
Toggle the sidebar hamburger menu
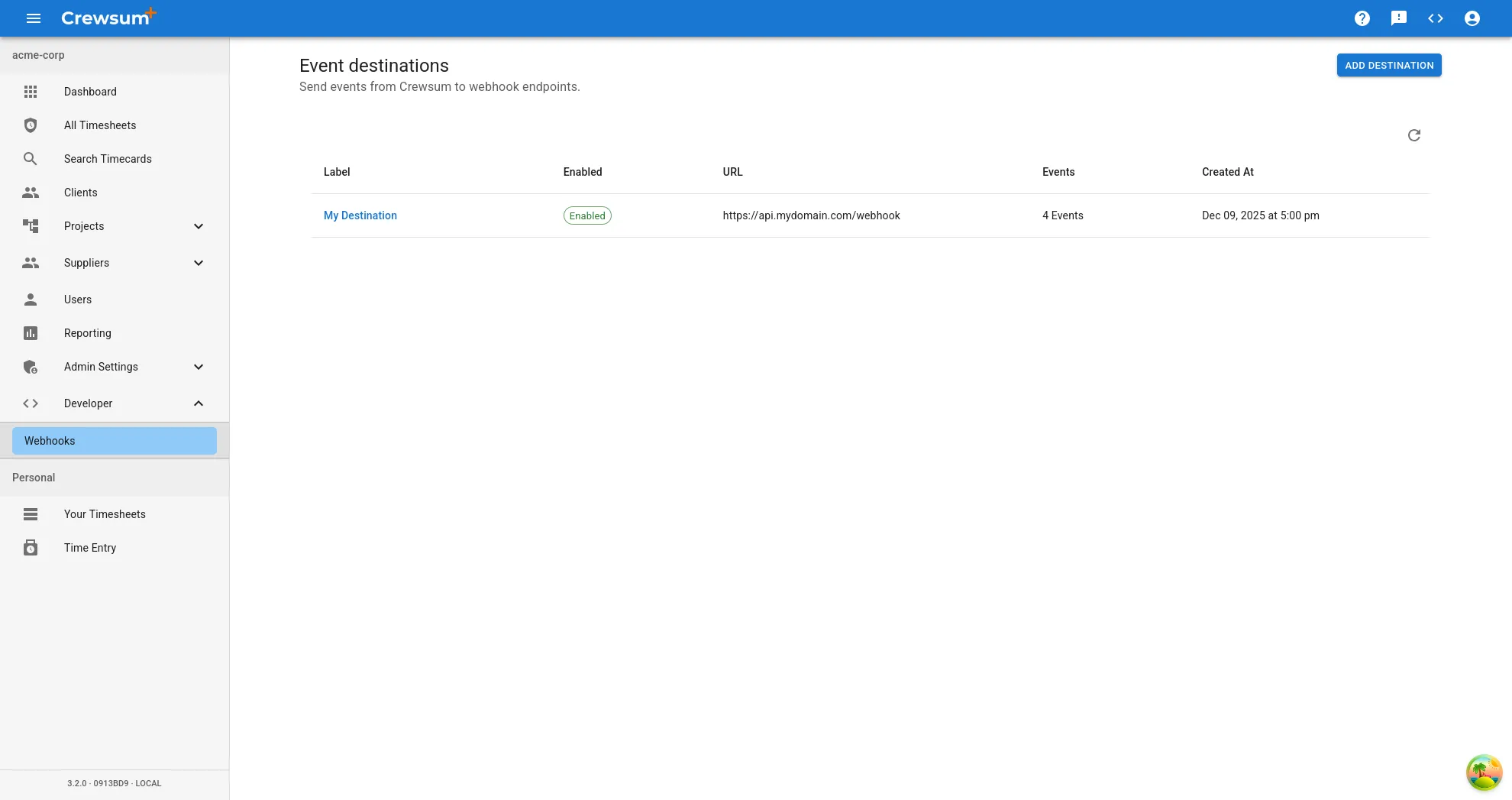(x=33, y=18)
